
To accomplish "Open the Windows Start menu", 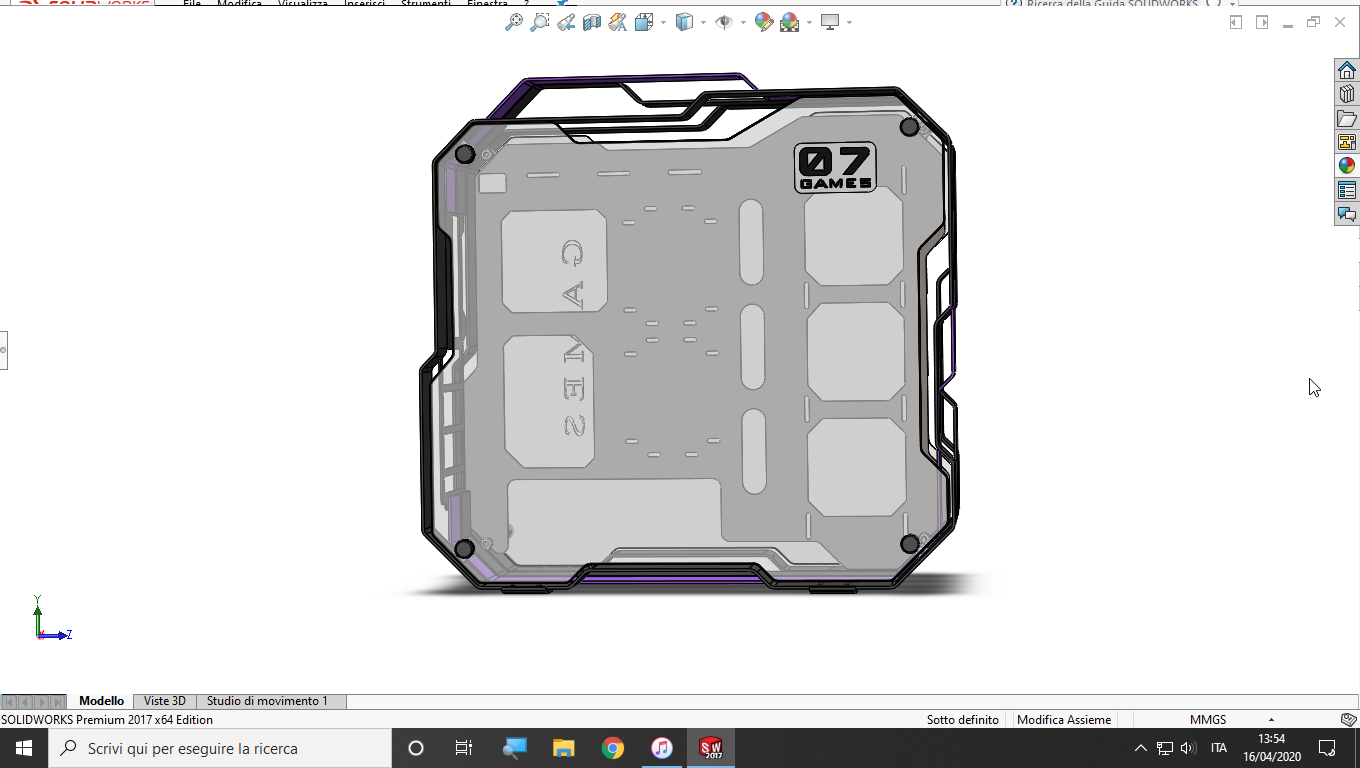I will 24,748.
